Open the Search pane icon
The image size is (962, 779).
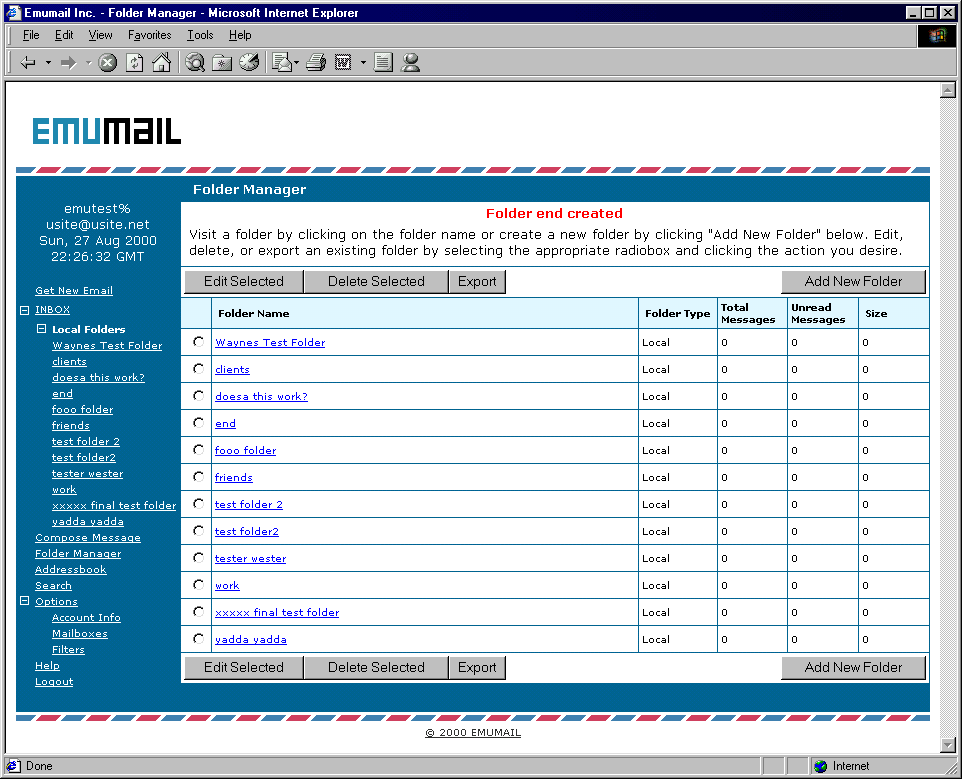[195, 62]
